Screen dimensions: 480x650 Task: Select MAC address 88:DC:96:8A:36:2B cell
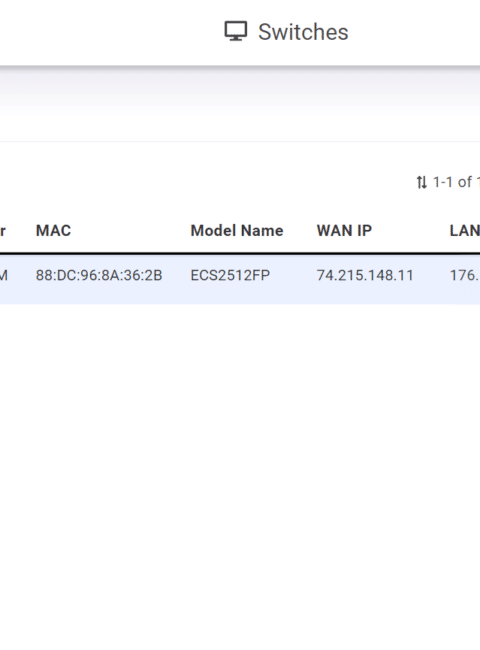click(99, 275)
